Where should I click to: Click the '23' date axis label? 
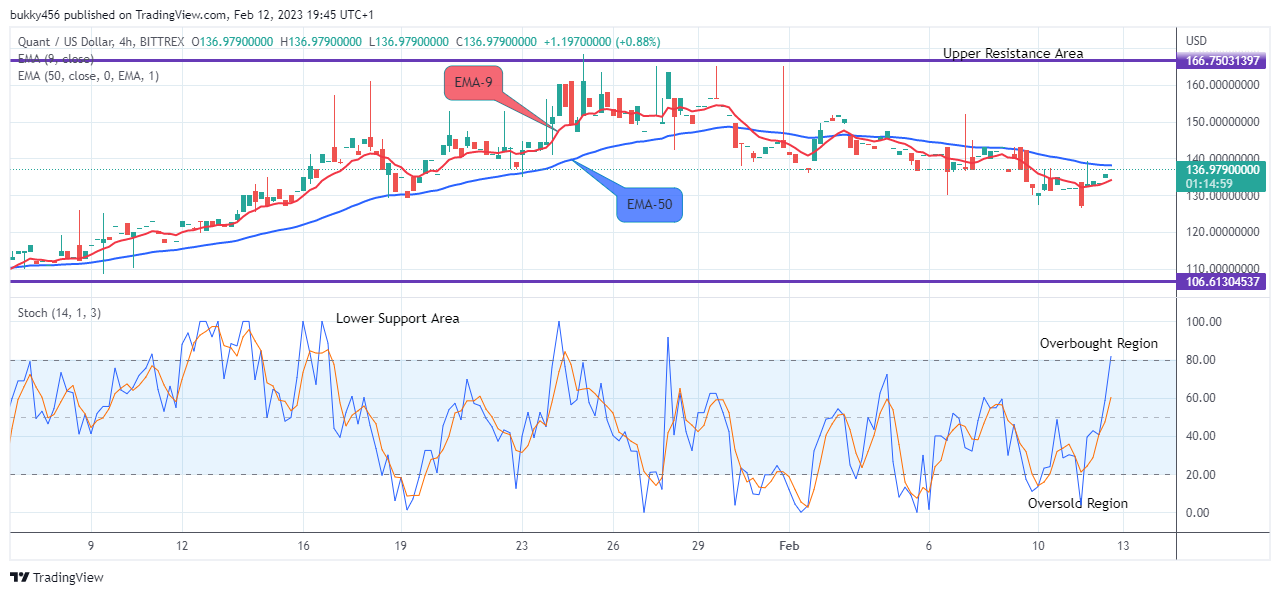pyautogui.click(x=521, y=546)
